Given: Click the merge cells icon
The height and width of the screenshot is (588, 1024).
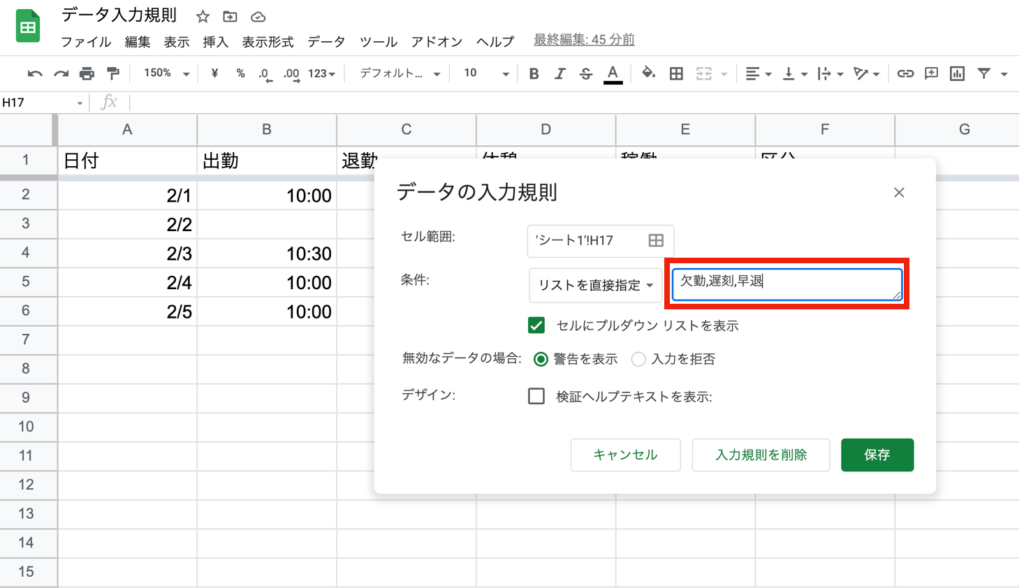Looking at the screenshot, I should click(703, 73).
